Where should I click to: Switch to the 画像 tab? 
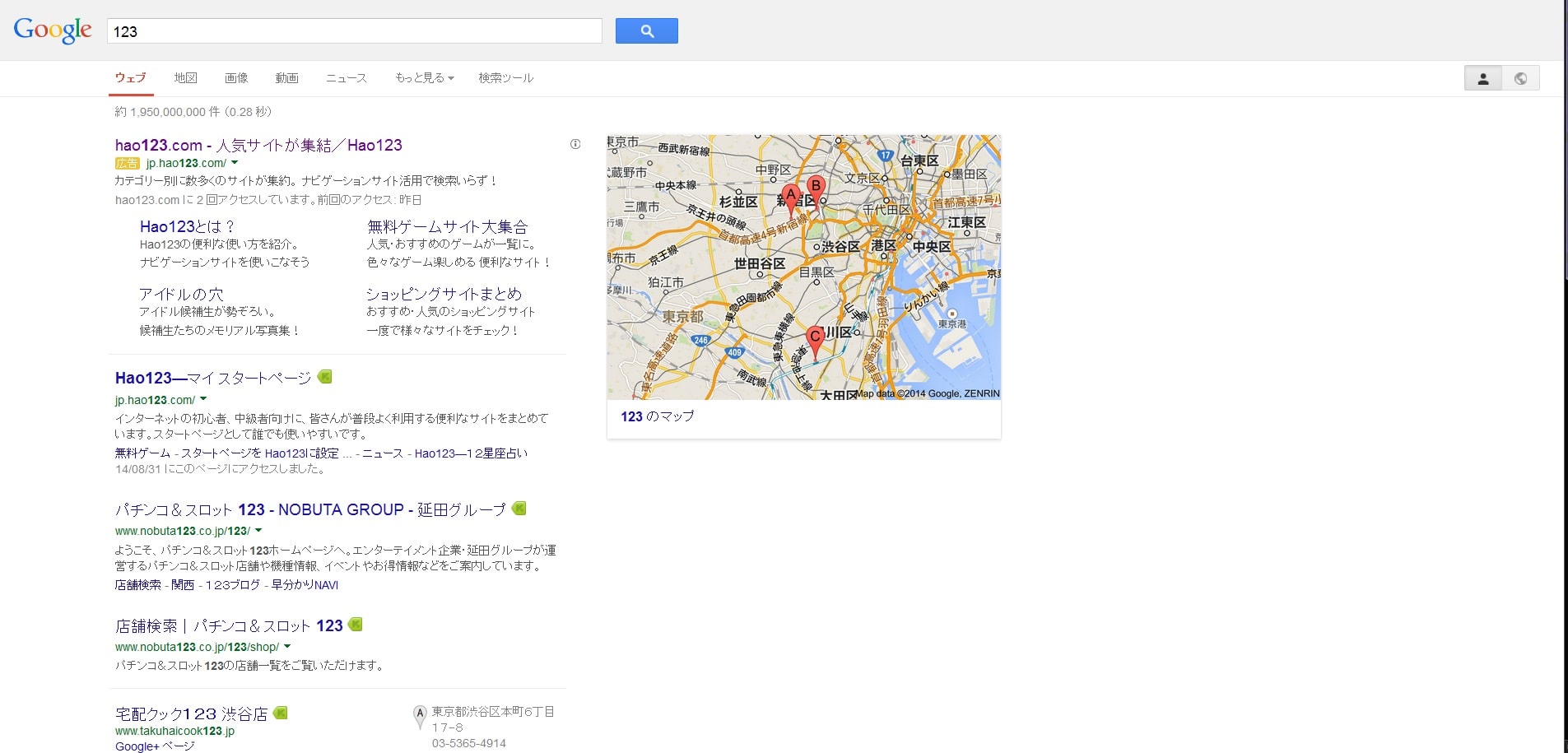tap(236, 78)
